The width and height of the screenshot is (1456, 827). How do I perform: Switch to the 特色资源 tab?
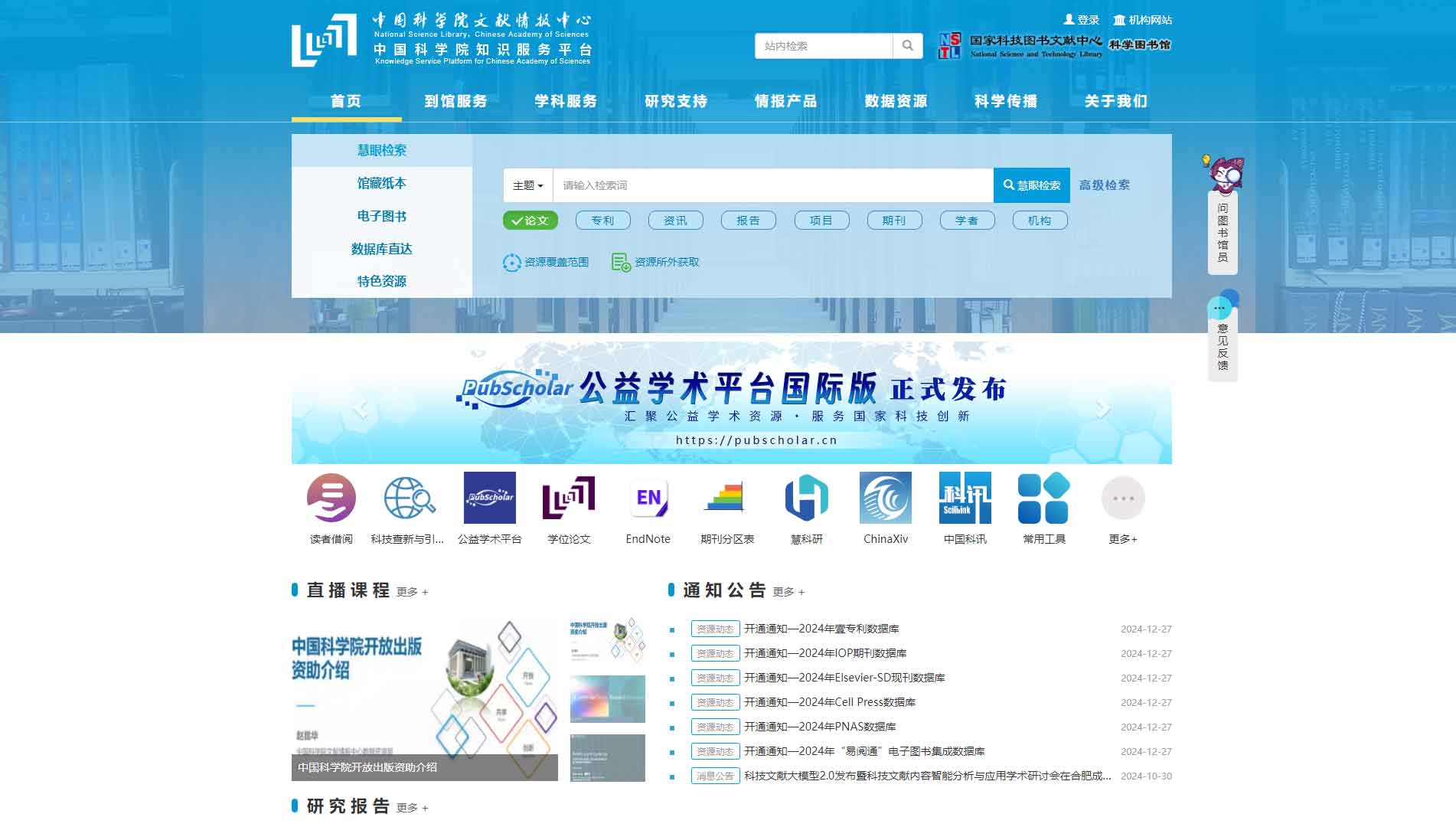pyautogui.click(x=382, y=281)
